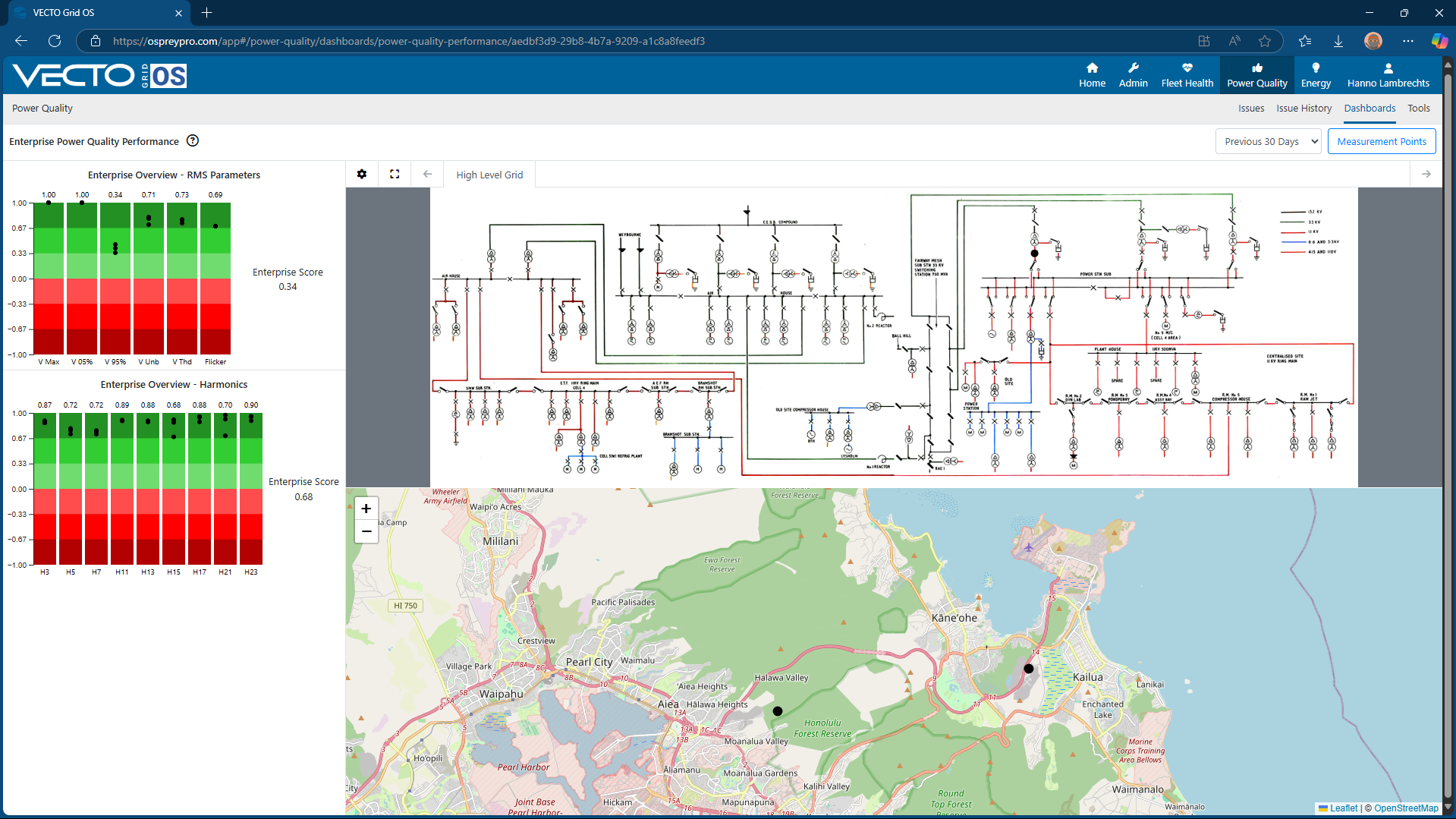Toggle fullscreen for the grid diagram

(x=395, y=174)
